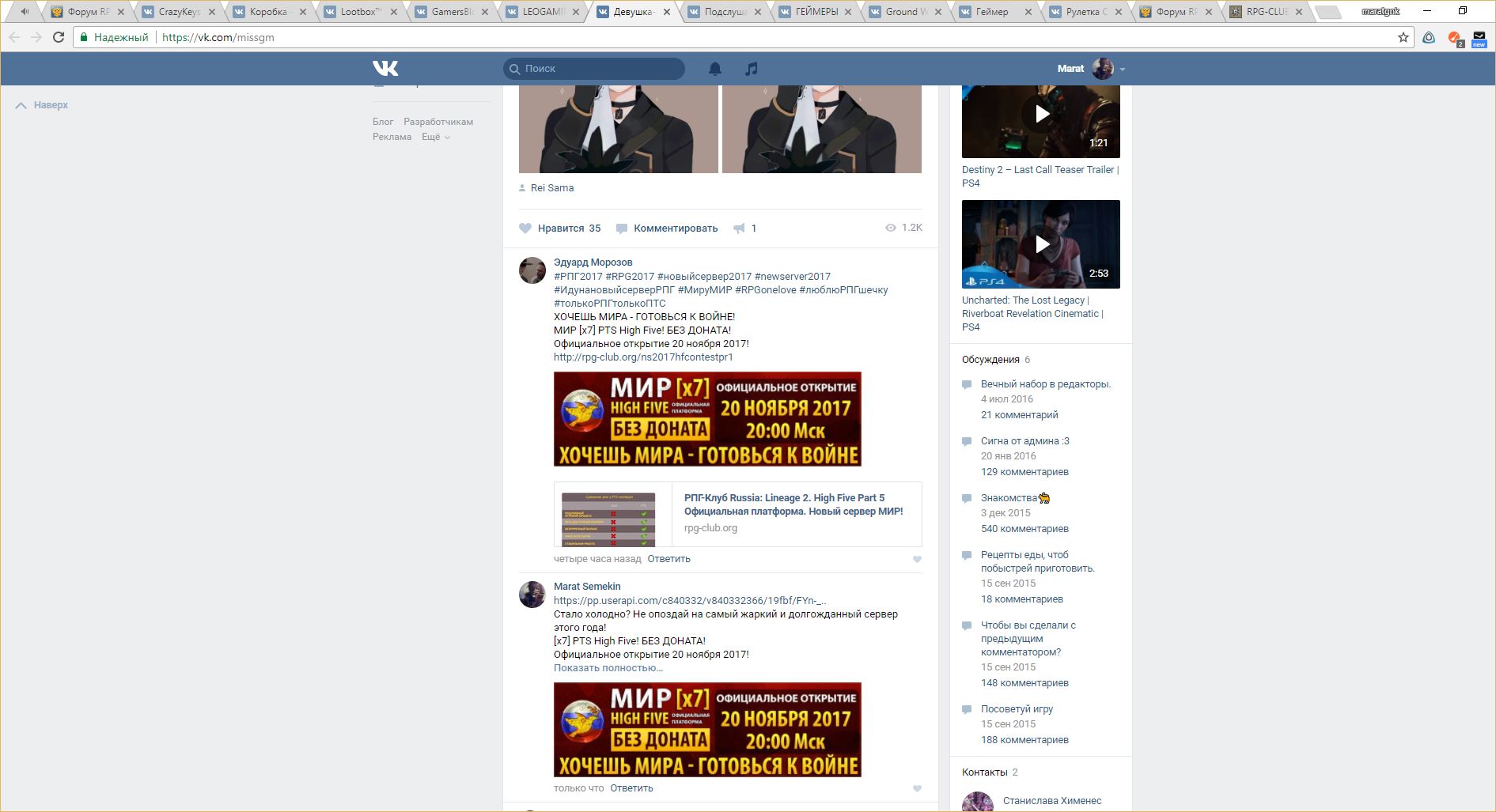1496x812 pixels.
Task: Play the Destiny 2 teaser video
Action: pyautogui.click(x=1041, y=115)
